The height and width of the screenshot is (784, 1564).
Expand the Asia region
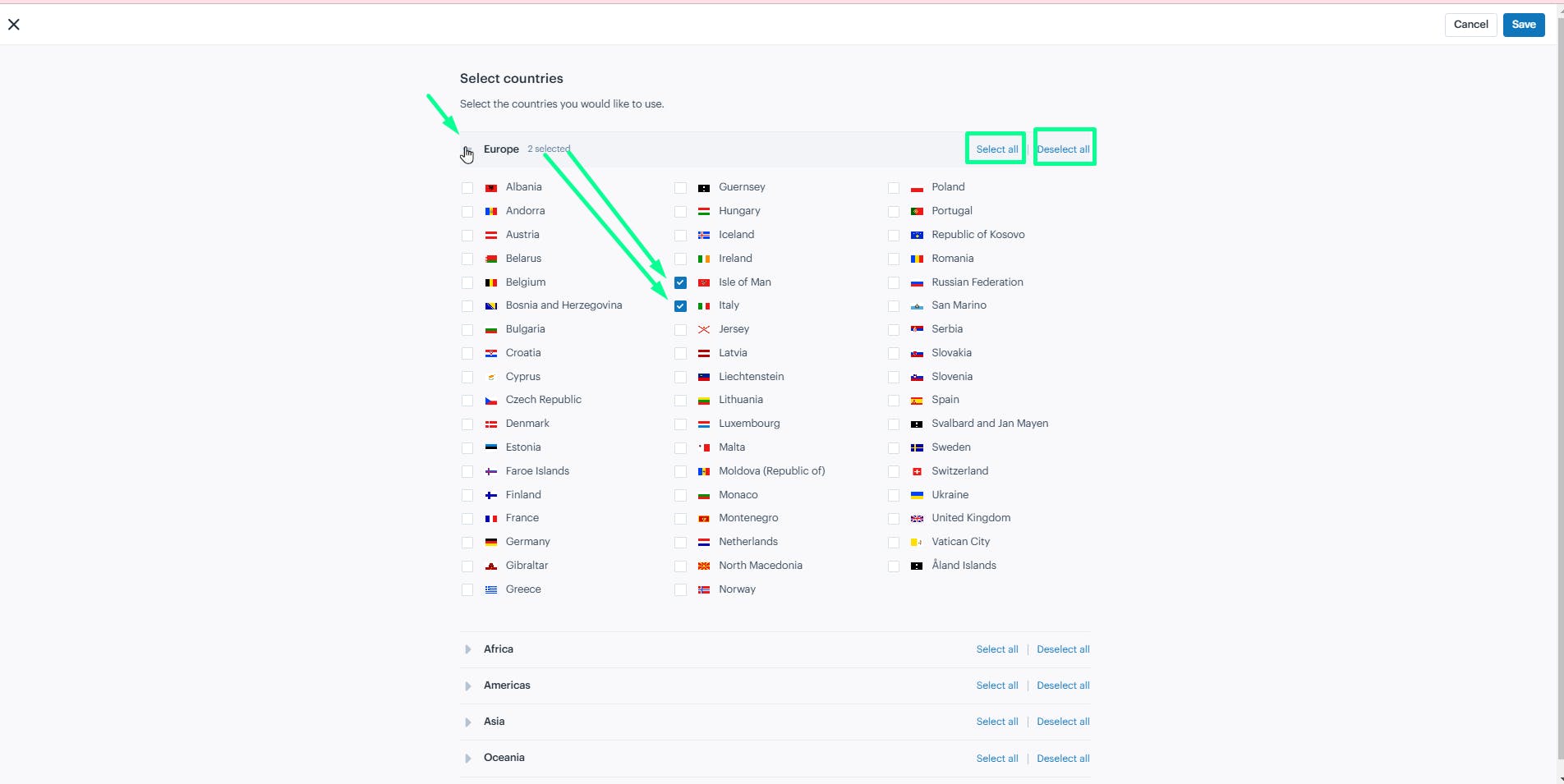467,722
